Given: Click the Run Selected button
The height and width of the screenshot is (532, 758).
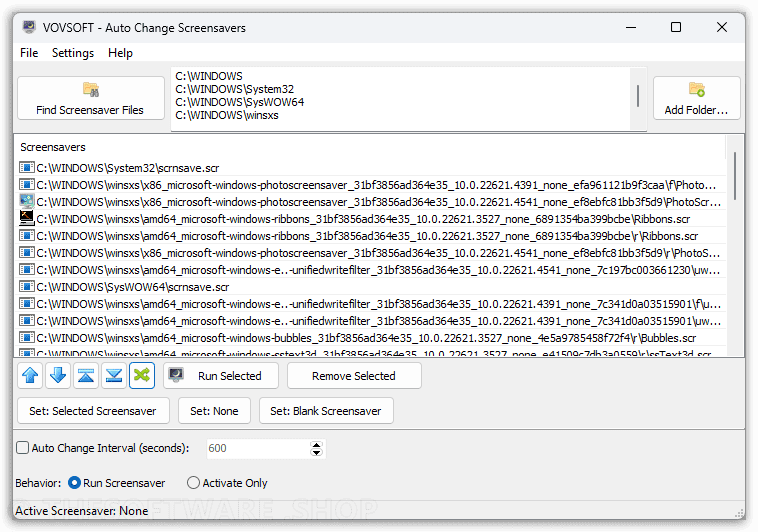Looking at the screenshot, I should pyautogui.click(x=221, y=375).
